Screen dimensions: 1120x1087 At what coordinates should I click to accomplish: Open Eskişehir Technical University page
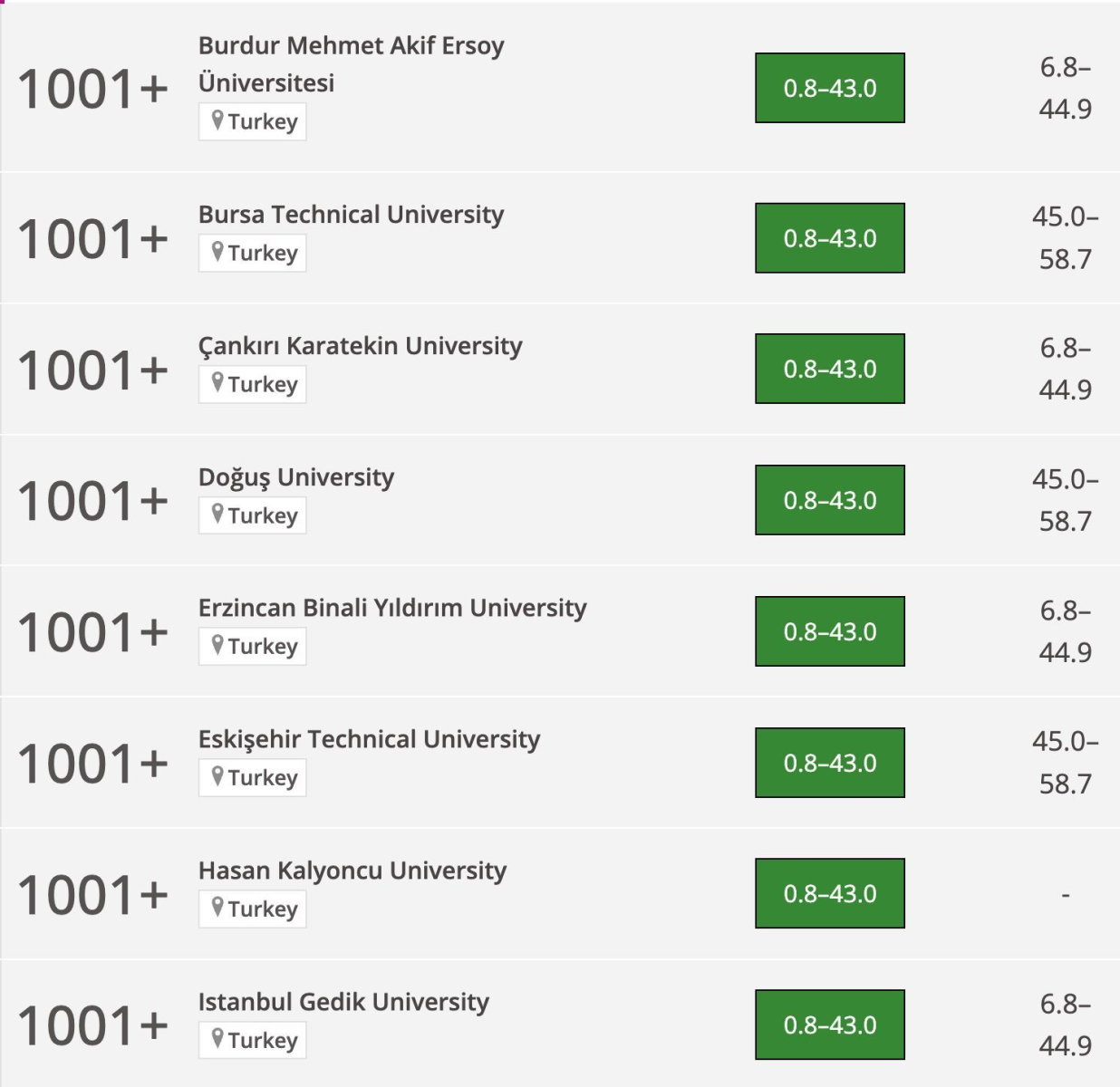[x=369, y=739]
